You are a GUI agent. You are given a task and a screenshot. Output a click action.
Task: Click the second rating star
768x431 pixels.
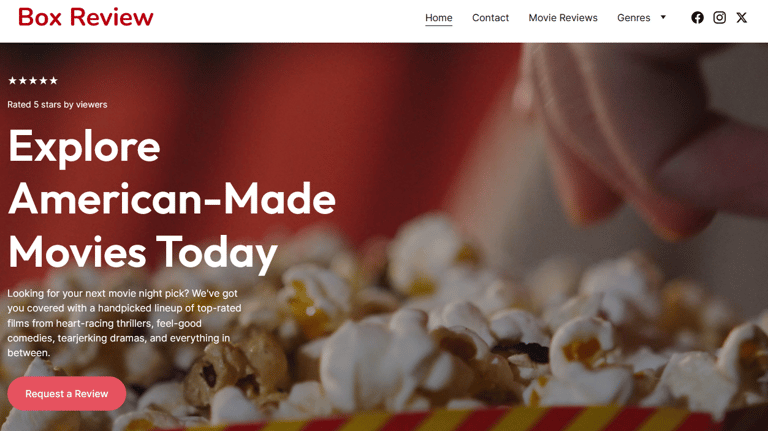click(x=23, y=80)
